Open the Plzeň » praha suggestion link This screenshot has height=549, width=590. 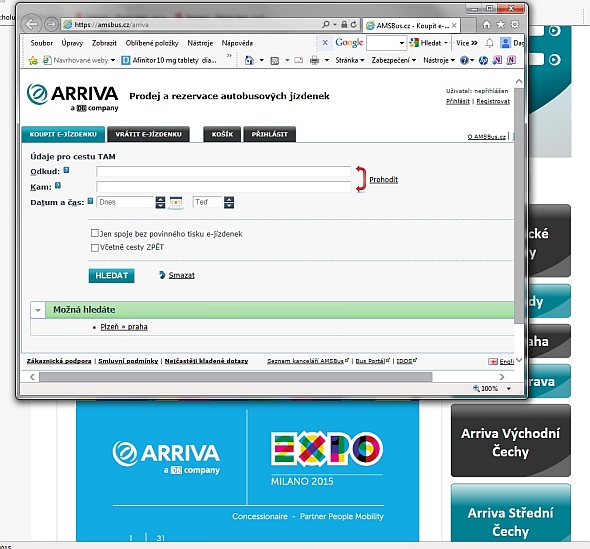coord(124,327)
